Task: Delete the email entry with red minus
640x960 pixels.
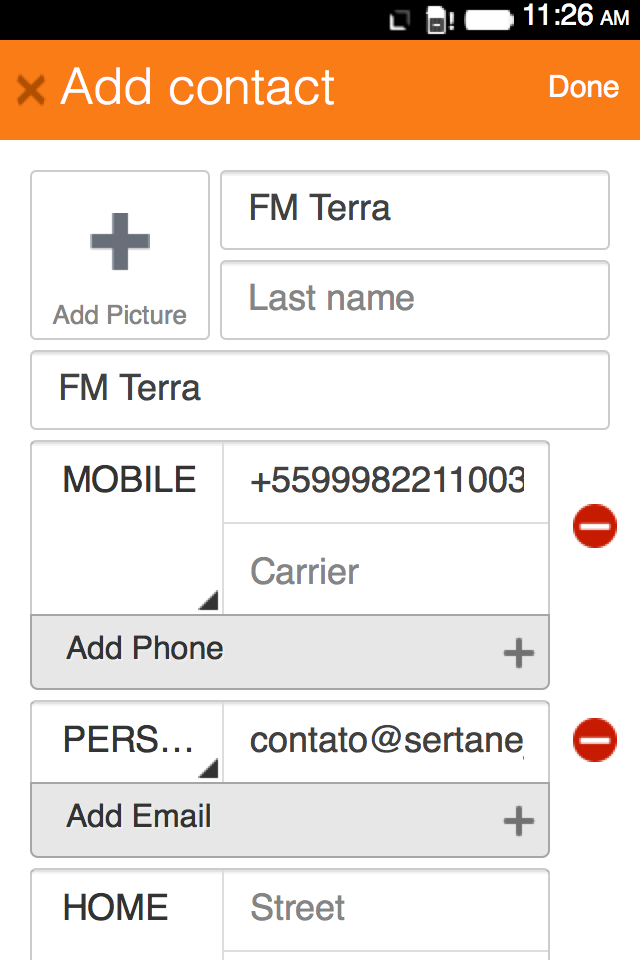Action: pyautogui.click(x=595, y=740)
